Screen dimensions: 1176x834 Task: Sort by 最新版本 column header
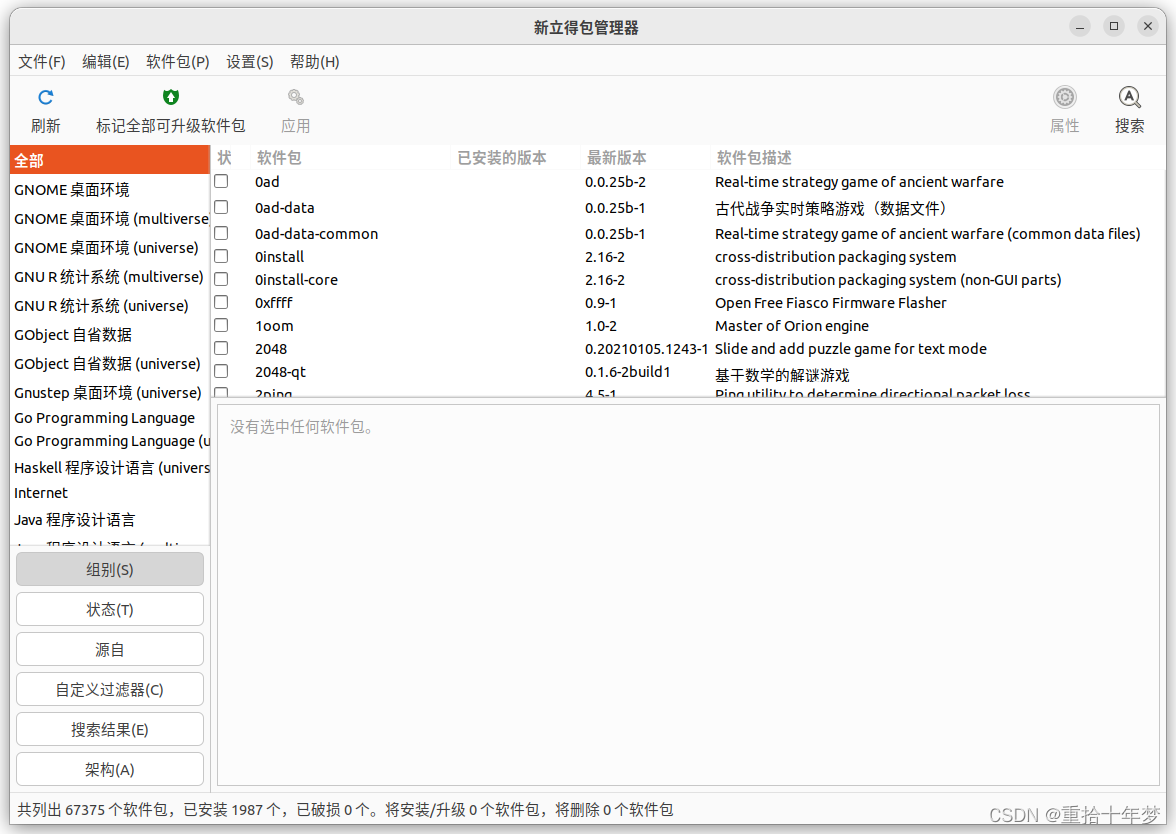[x=645, y=158]
